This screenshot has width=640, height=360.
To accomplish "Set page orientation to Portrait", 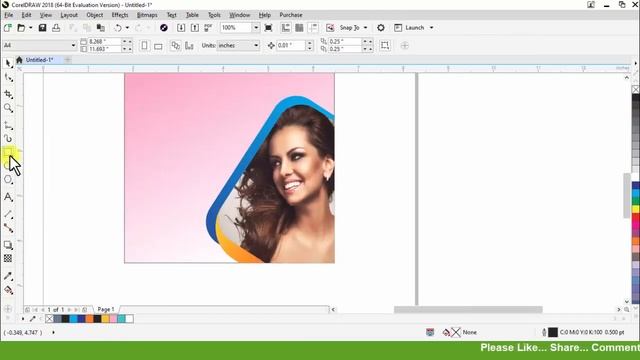I will point(144,45).
